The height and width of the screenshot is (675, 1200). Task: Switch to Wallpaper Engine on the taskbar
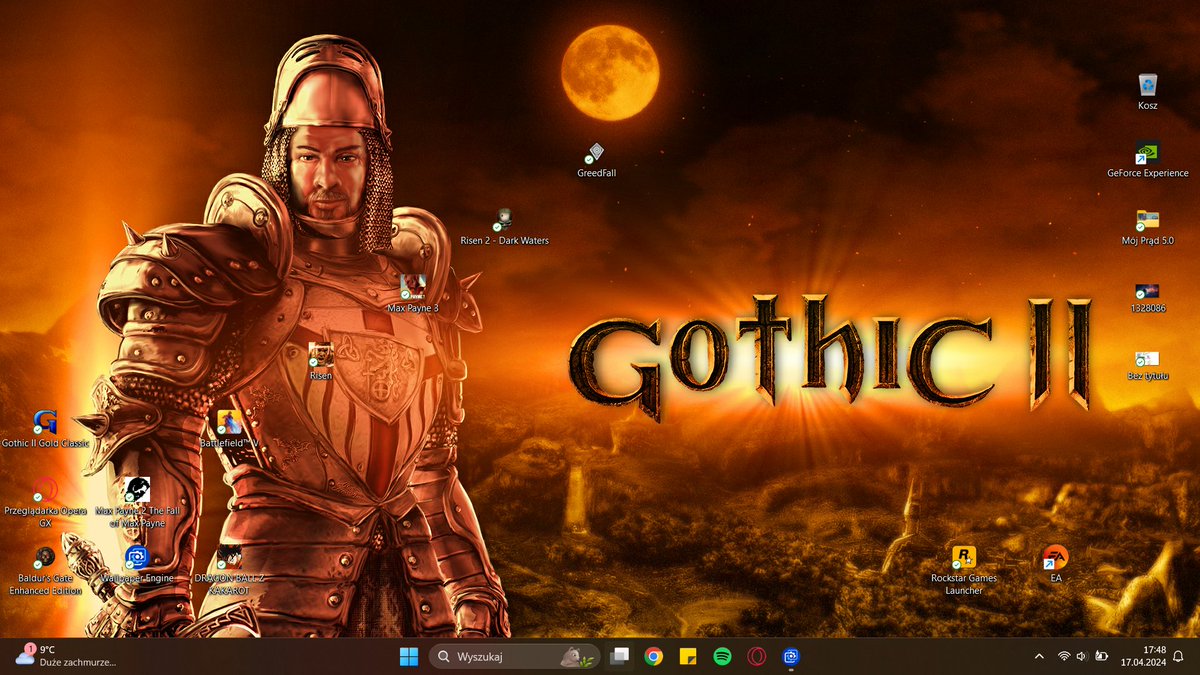[x=791, y=656]
